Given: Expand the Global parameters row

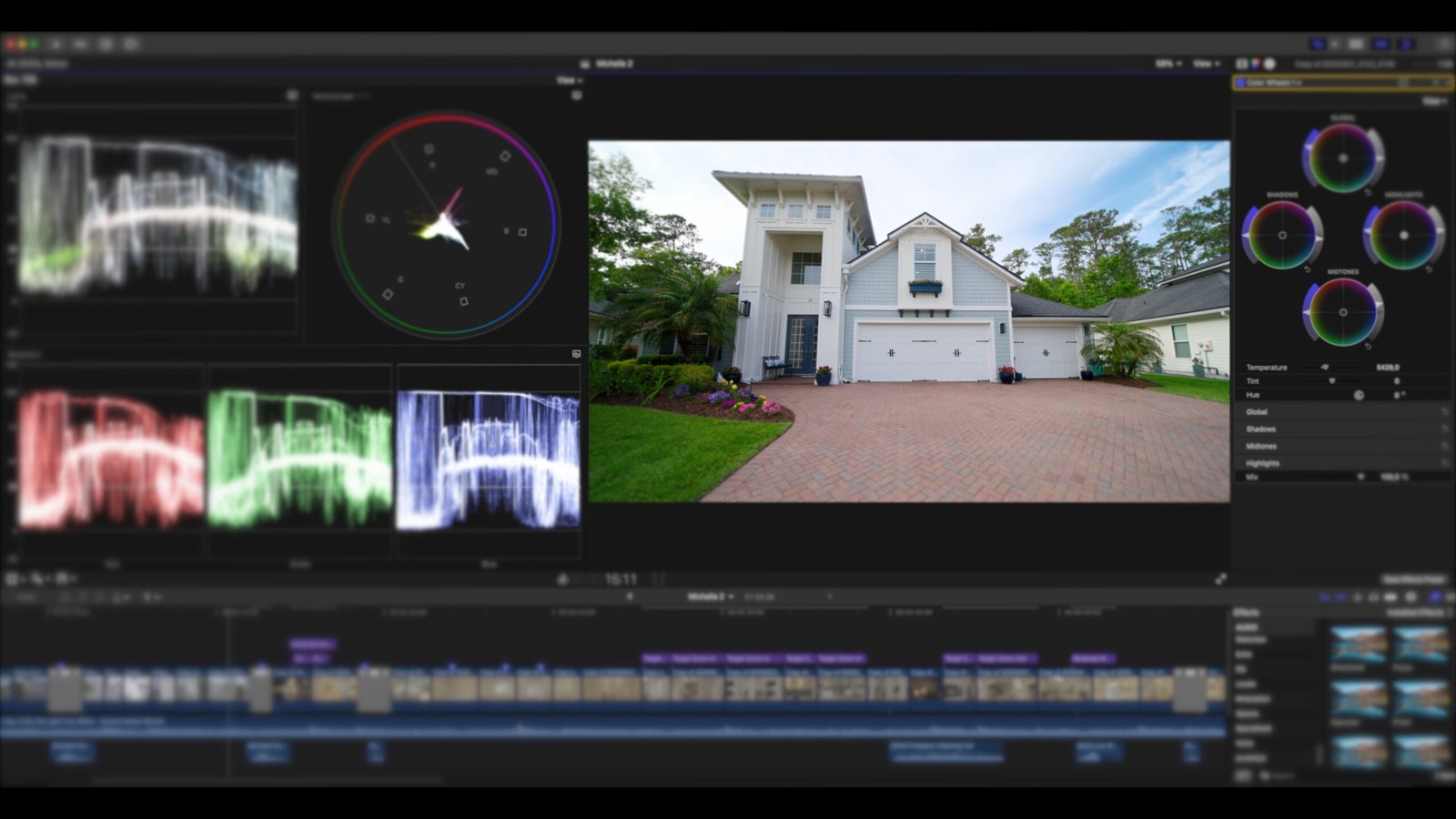Looking at the screenshot, I should pyautogui.click(x=1257, y=412).
